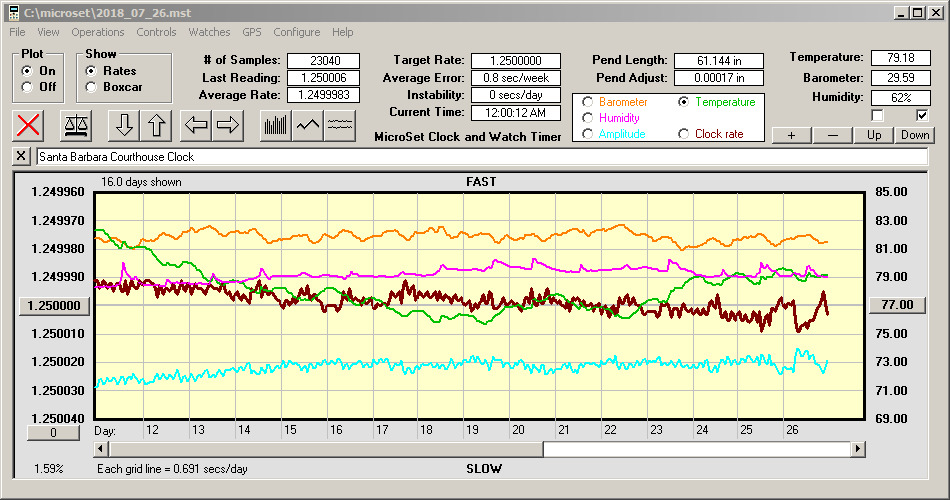This screenshot has width=950, height=500.
Task: Select the Temperature trace radio button
Action: click(x=683, y=102)
